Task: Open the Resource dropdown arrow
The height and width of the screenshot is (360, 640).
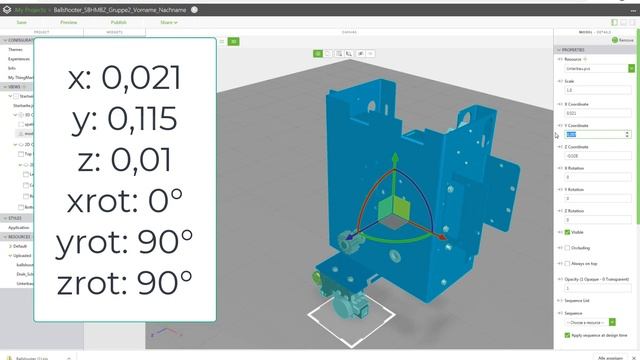Action: [631, 69]
